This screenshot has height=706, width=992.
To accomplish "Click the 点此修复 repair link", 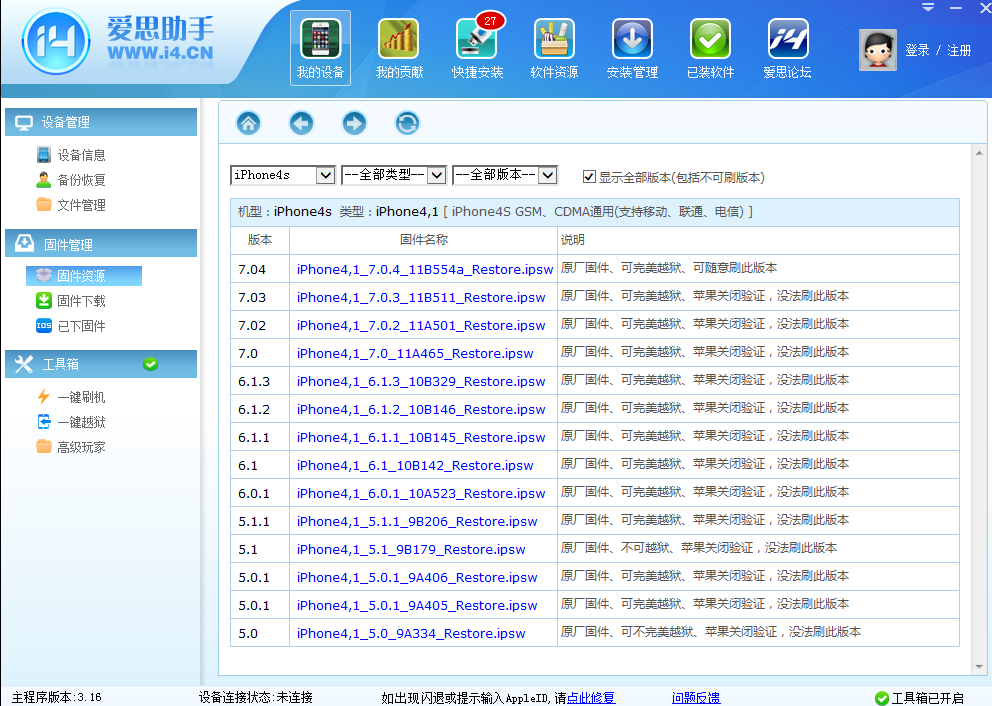I will [x=591, y=698].
